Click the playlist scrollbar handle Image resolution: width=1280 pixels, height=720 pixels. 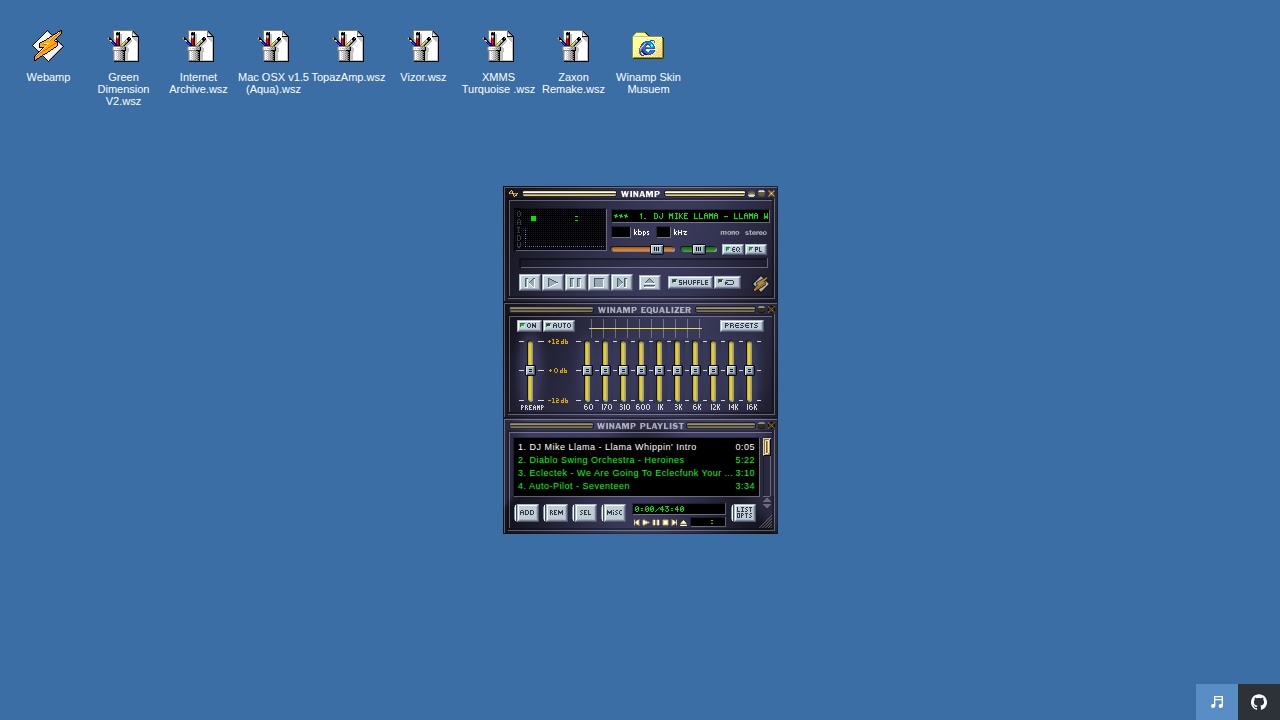pyautogui.click(x=767, y=447)
